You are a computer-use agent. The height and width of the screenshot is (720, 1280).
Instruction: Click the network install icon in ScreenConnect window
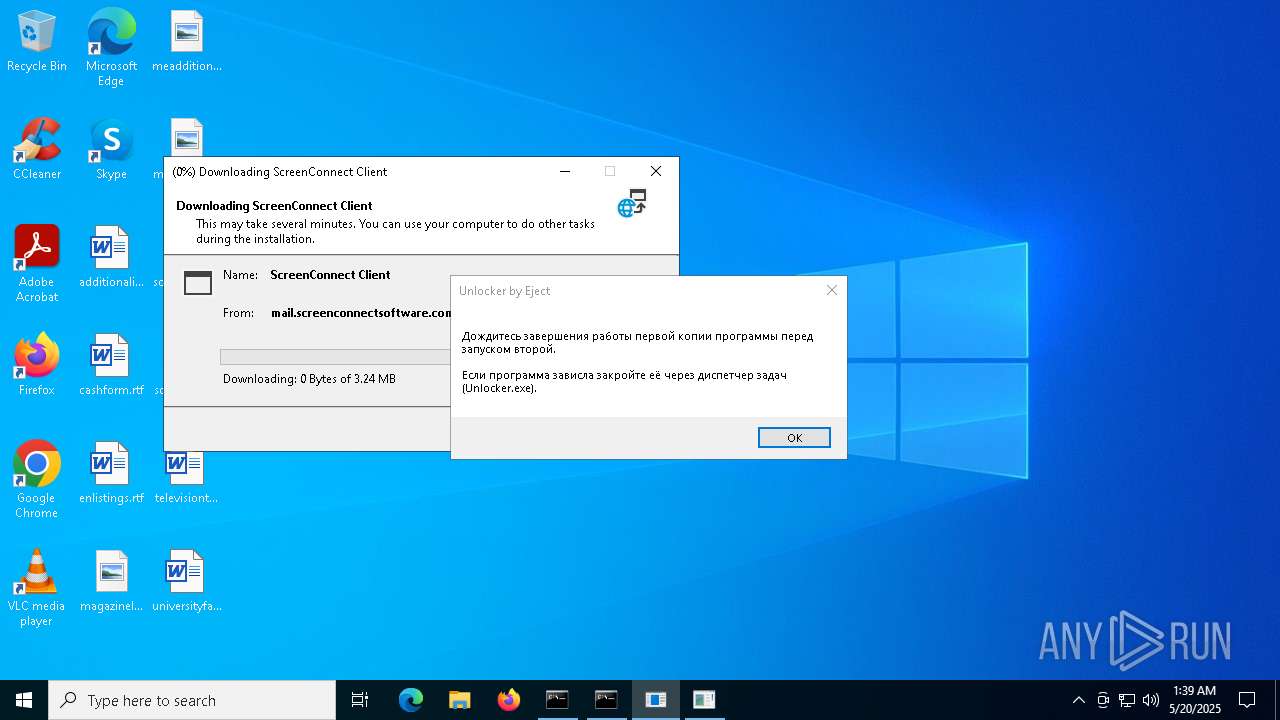[x=632, y=203]
